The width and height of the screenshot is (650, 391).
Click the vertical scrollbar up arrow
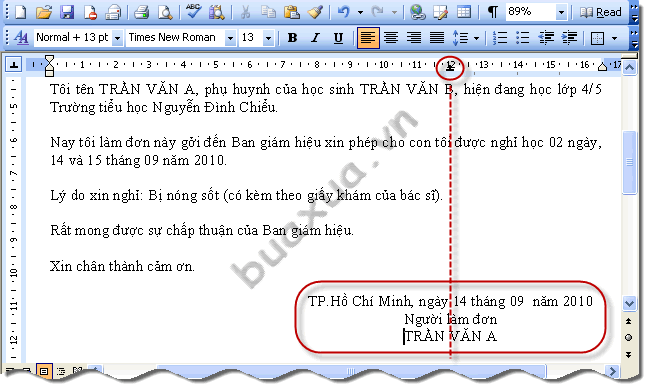630,67
